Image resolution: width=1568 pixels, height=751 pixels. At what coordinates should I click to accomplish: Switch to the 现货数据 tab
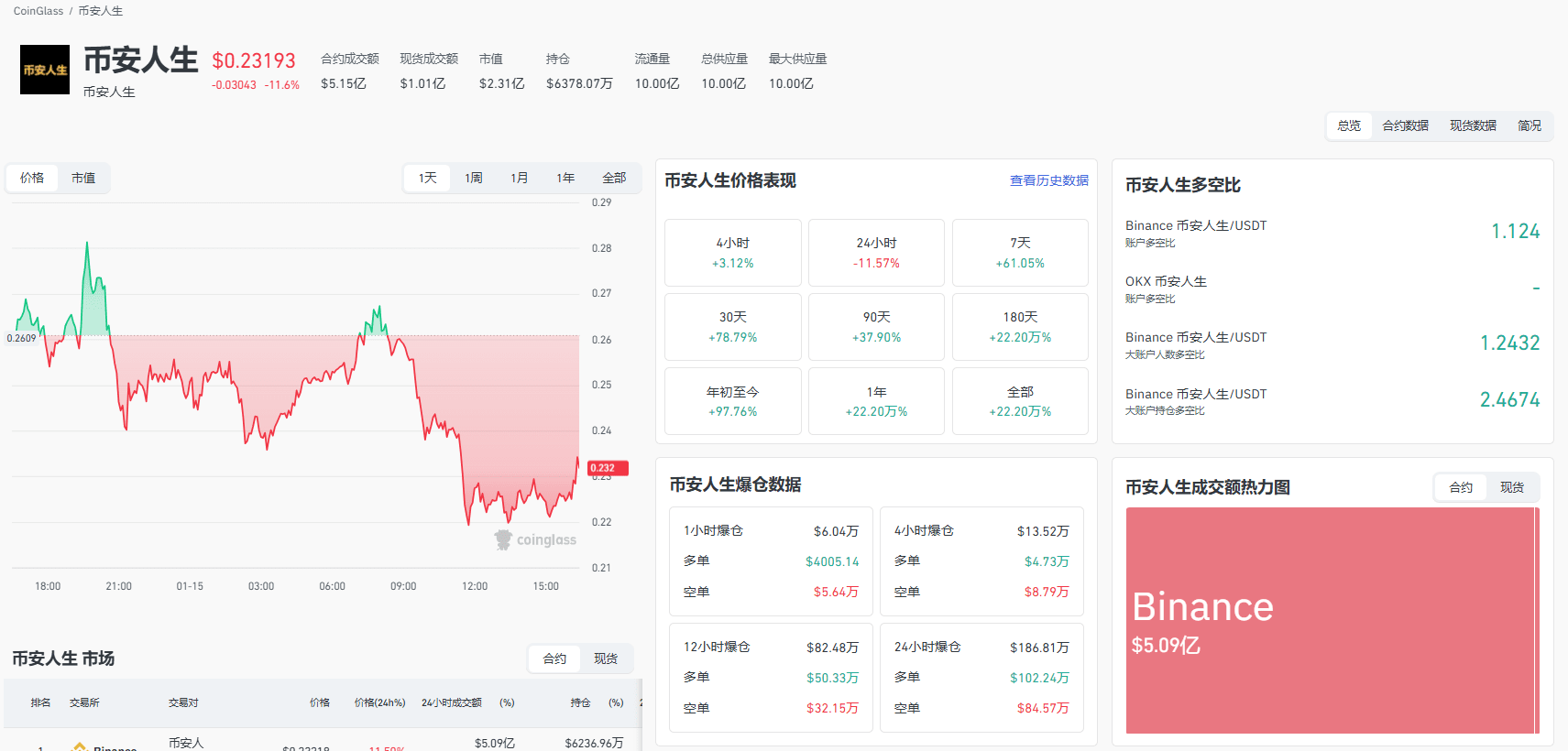1474,125
